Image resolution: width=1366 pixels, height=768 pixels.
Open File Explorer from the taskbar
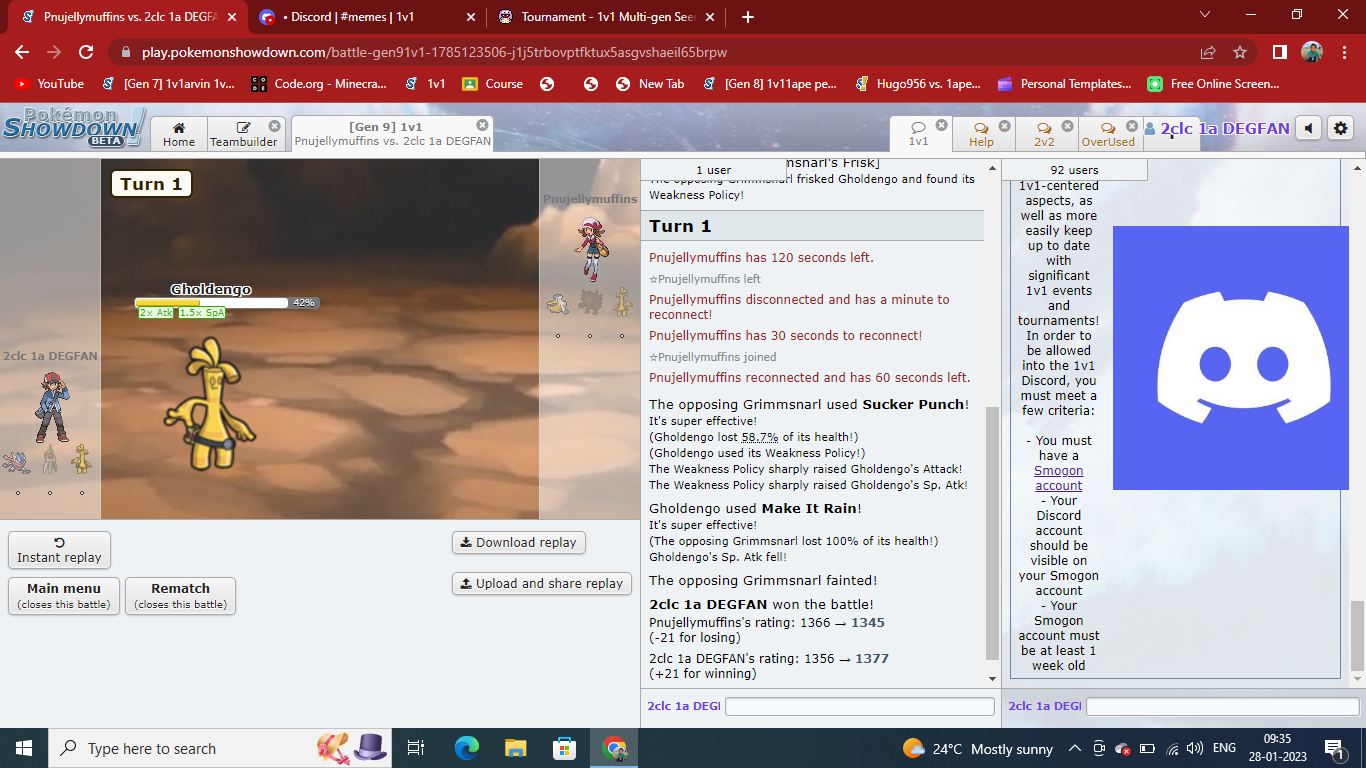(x=515, y=748)
